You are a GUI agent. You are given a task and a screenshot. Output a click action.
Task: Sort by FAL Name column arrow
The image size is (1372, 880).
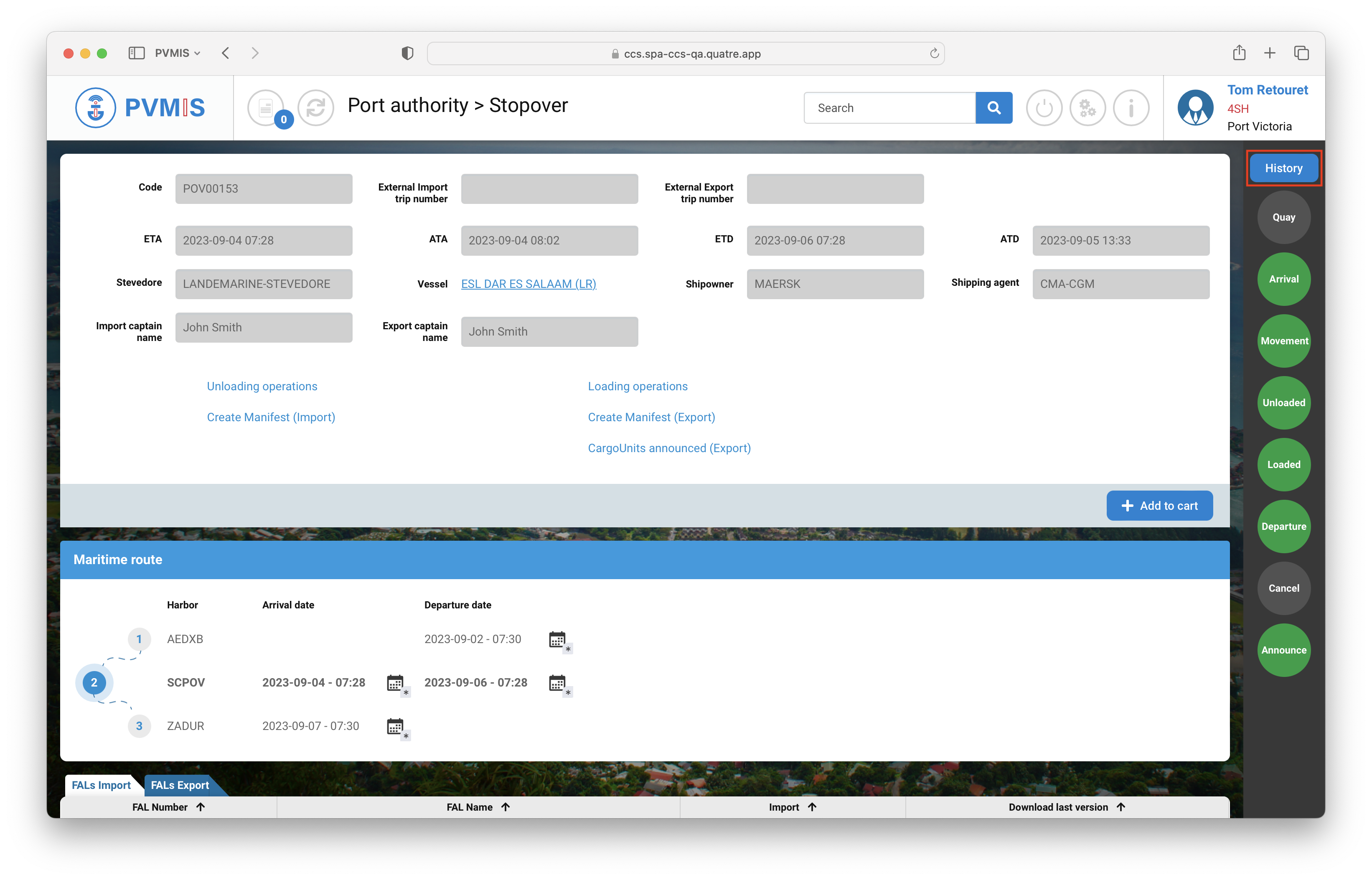coord(506,807)
